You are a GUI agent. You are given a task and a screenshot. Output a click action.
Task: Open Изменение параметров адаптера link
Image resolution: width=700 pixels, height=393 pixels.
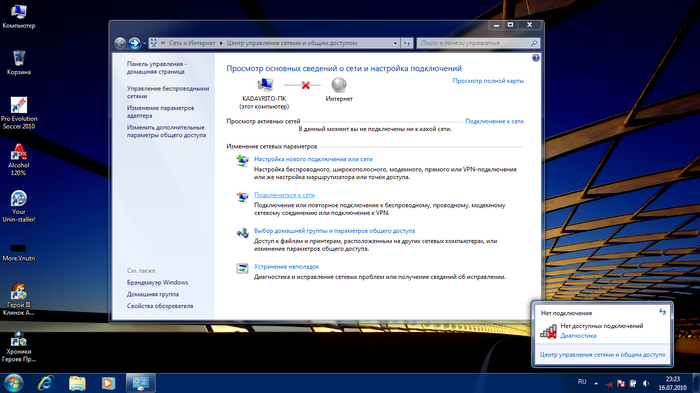click(160, 112)
